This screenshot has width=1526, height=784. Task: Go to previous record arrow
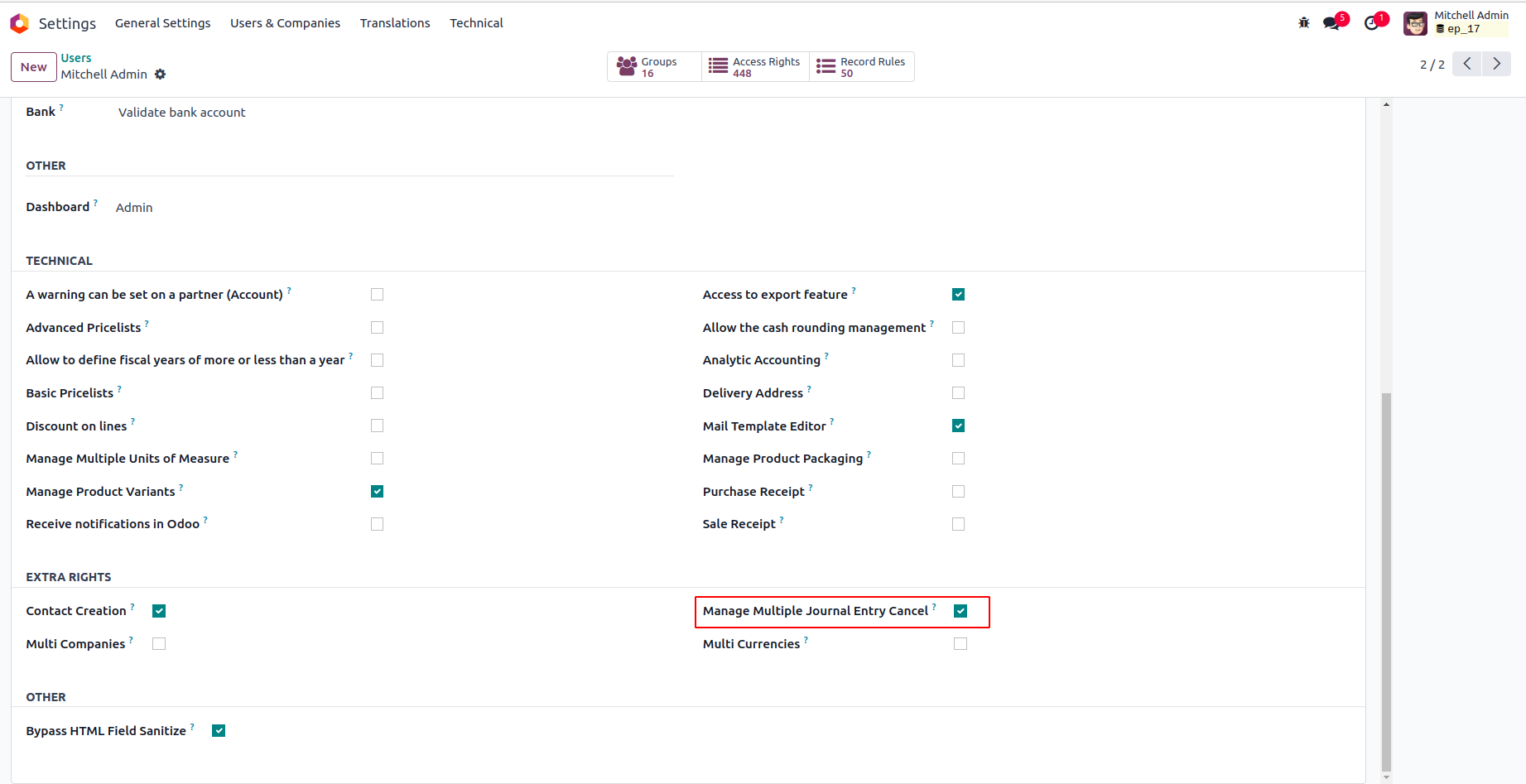coord(1466,64)
